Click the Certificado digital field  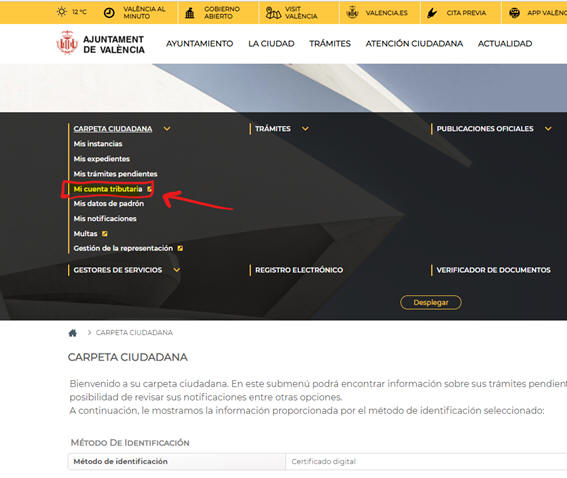(426, 461)
